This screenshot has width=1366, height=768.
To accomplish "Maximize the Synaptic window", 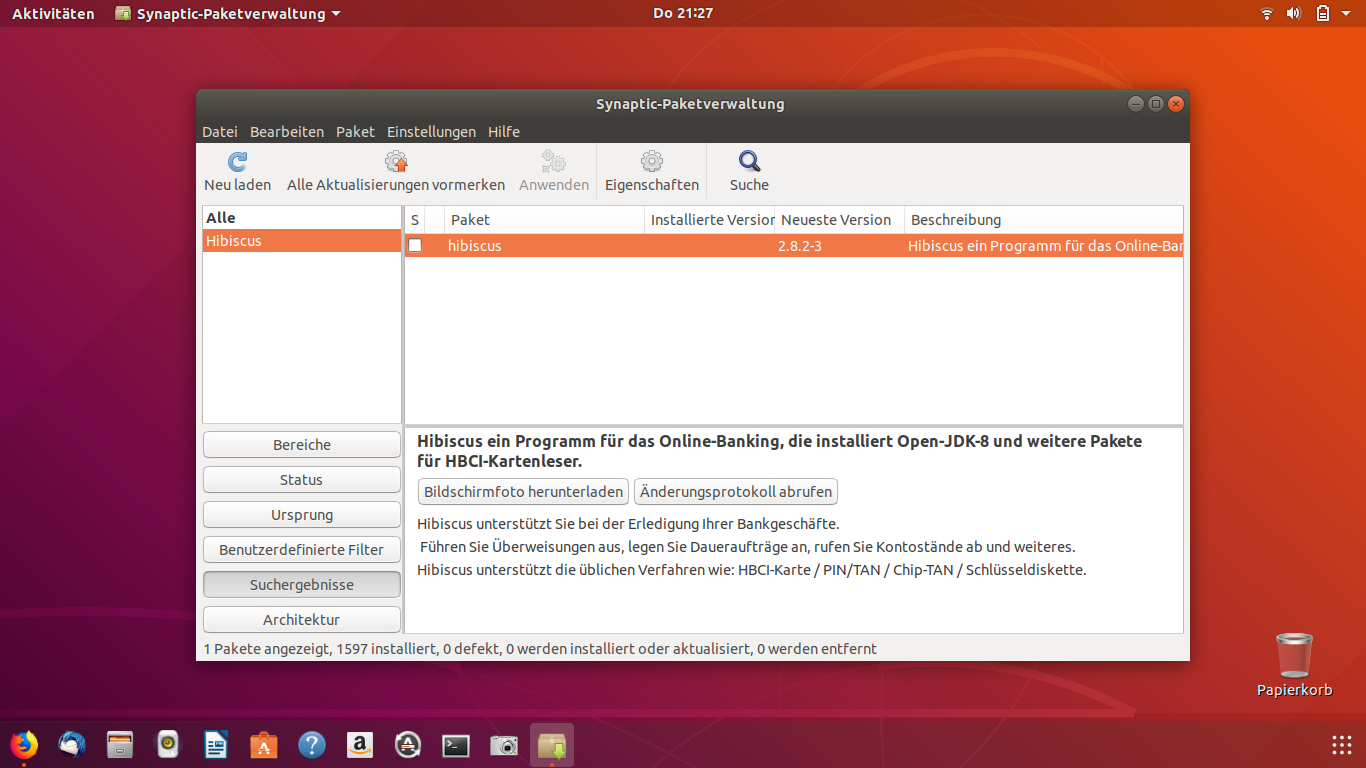I will pyautogui.click(x=1156, y=104).
